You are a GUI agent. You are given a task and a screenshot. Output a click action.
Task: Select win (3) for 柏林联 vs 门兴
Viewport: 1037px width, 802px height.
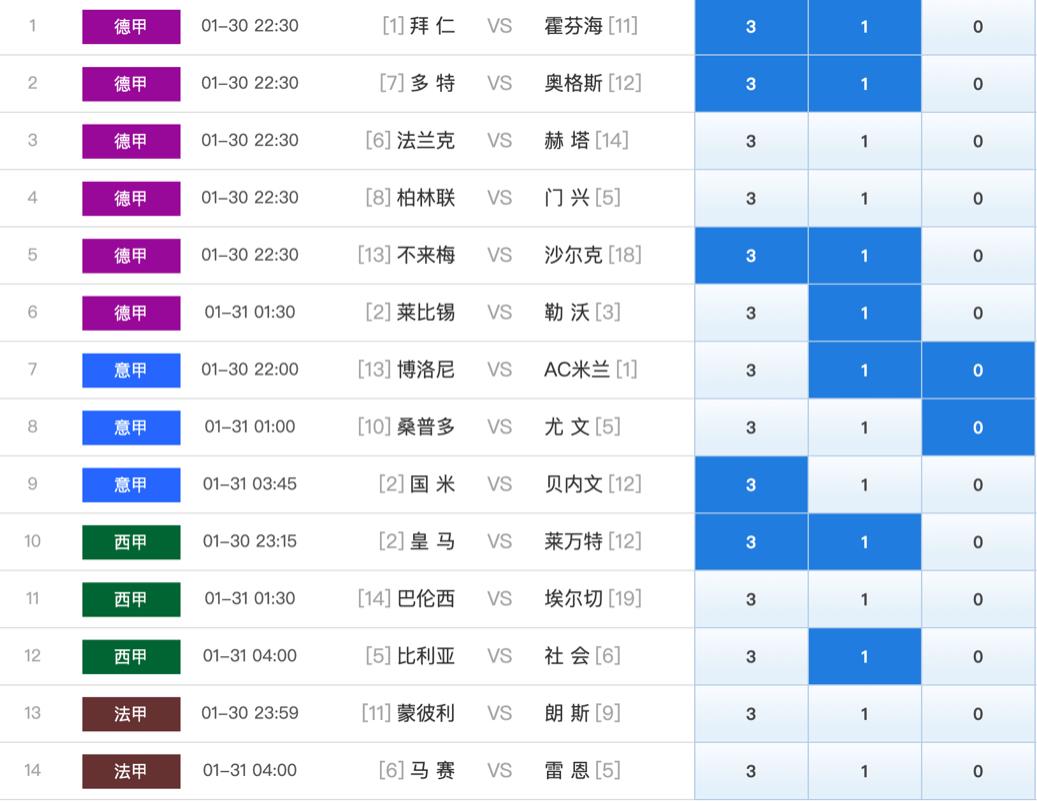[x=751, y=198]
